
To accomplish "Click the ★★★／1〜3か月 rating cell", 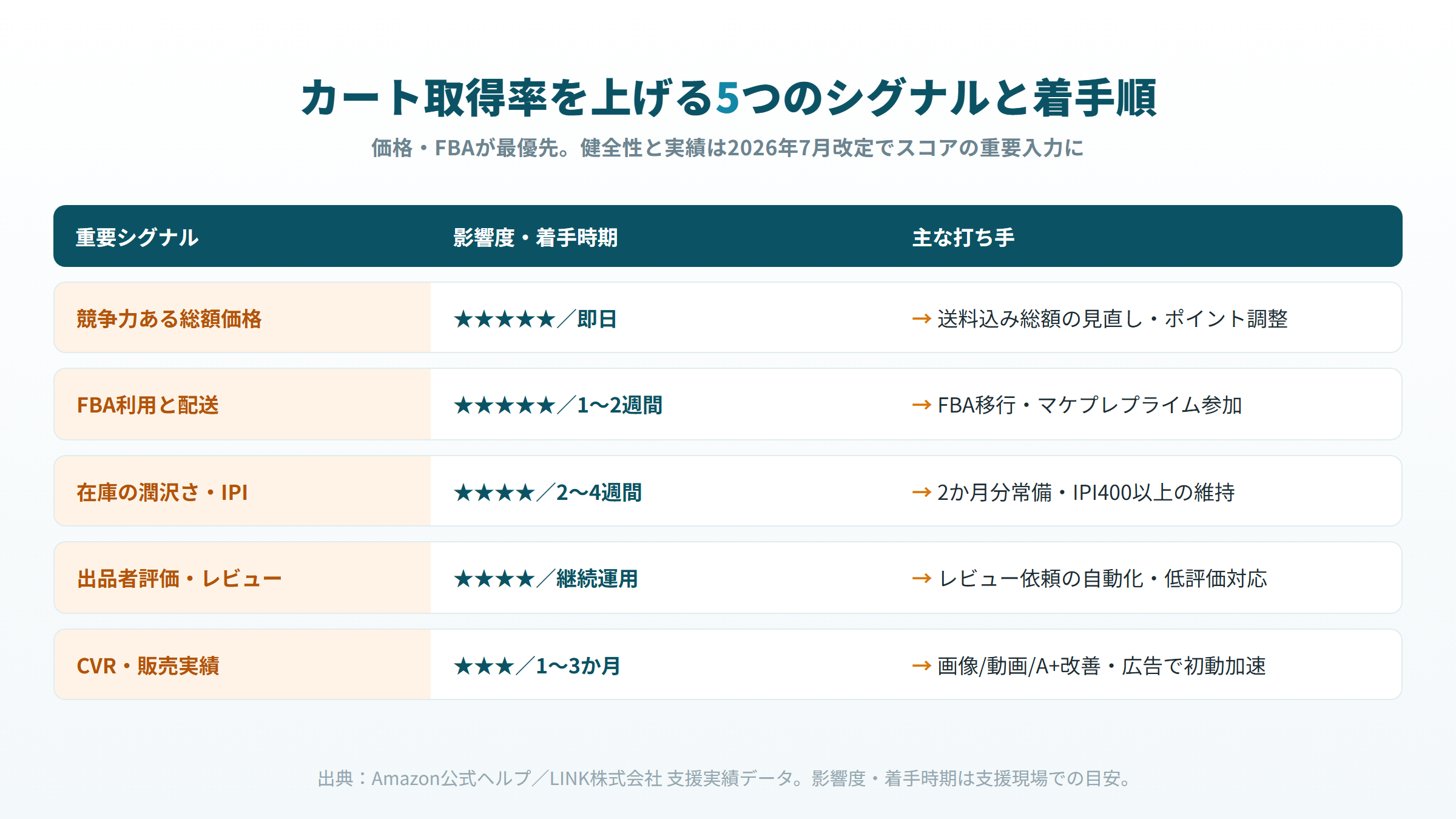I will coord(537,666).
